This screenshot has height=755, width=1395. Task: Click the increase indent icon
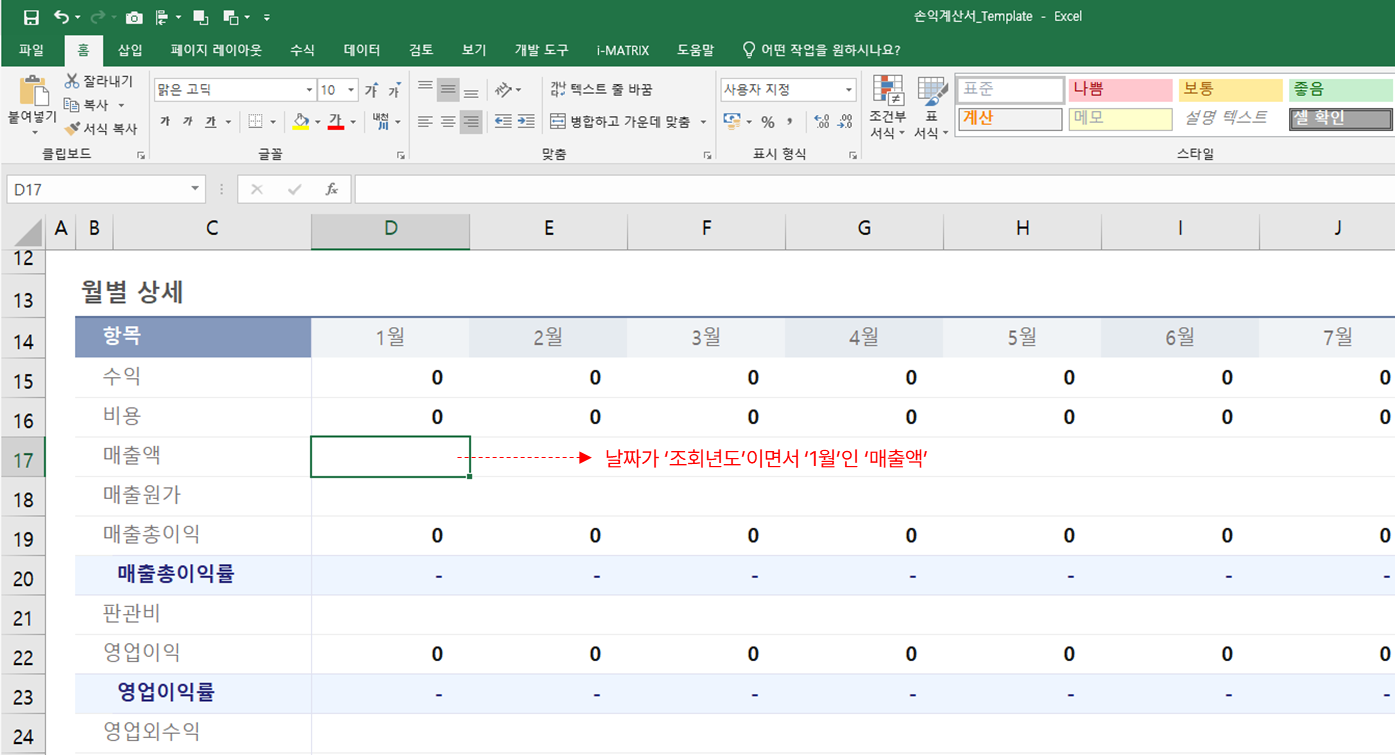[x=526, y=121]
